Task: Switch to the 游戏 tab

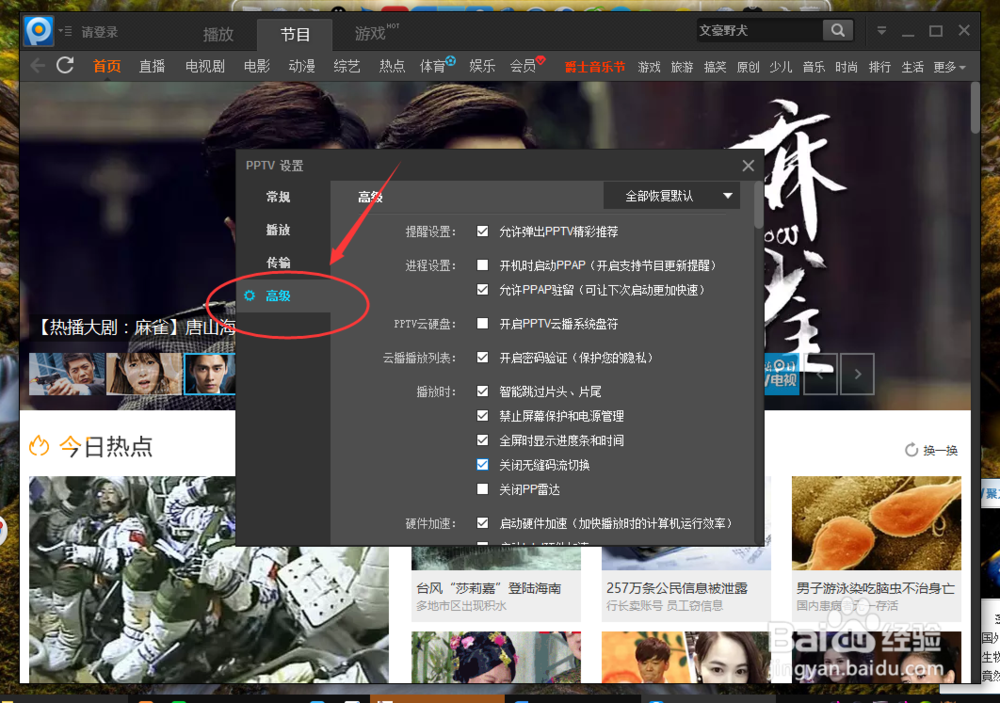Action: tap(371, 33)
